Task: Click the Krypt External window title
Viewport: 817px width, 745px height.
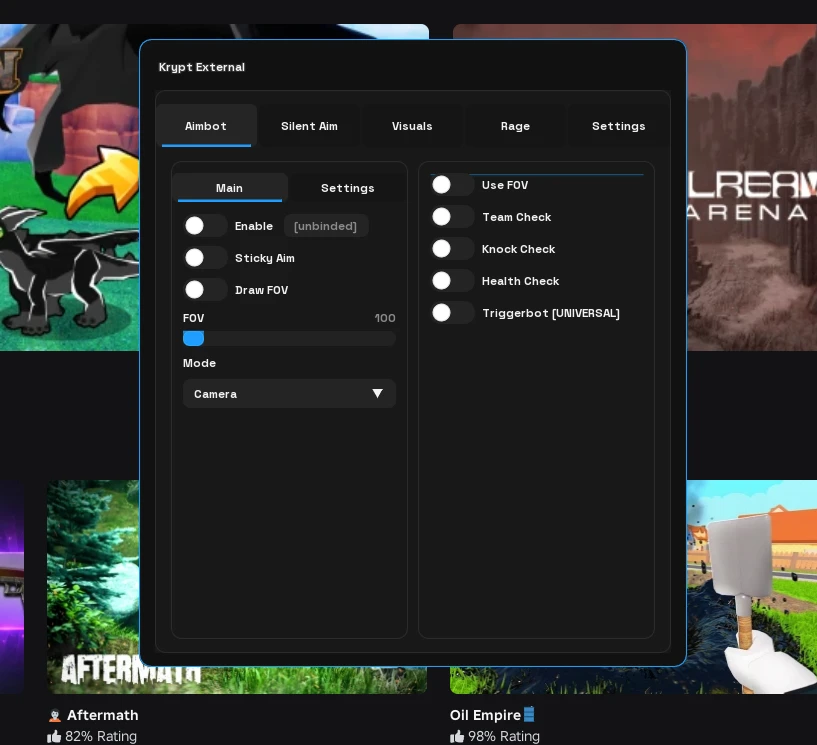Action: pyautogui.click(x=202, y=67)
